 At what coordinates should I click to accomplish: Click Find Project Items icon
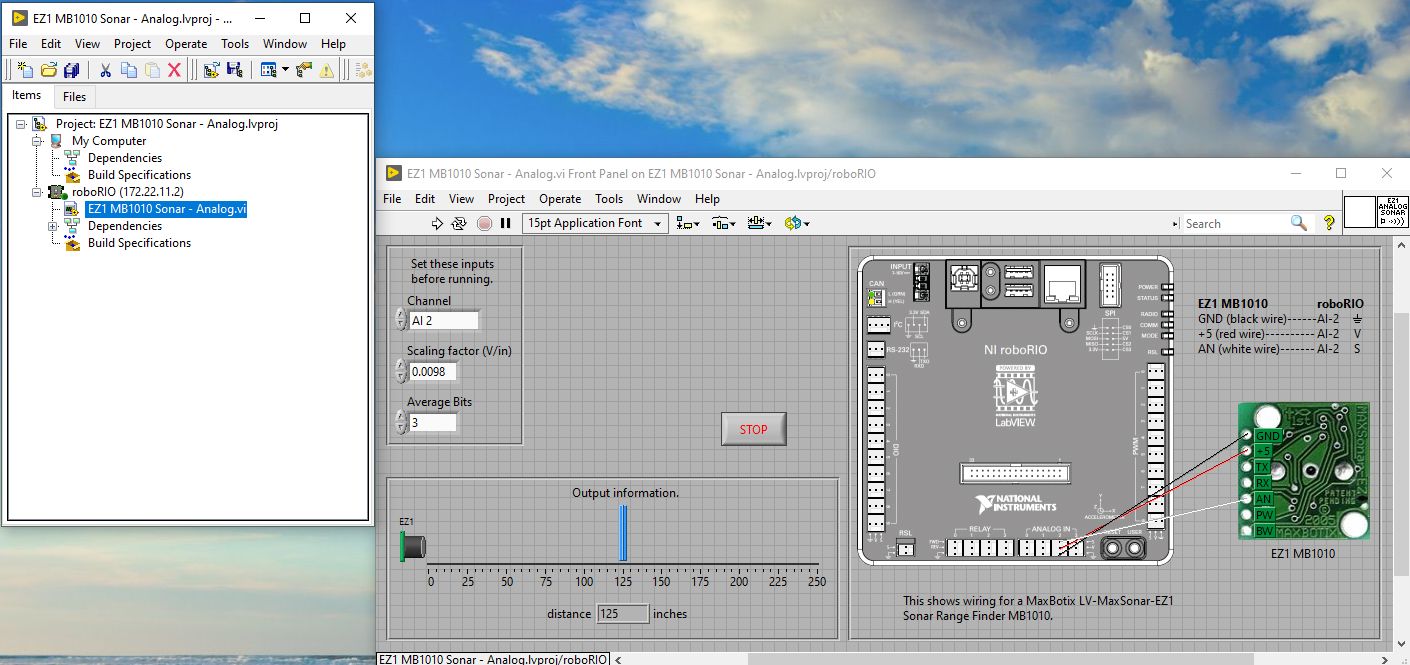303,70
